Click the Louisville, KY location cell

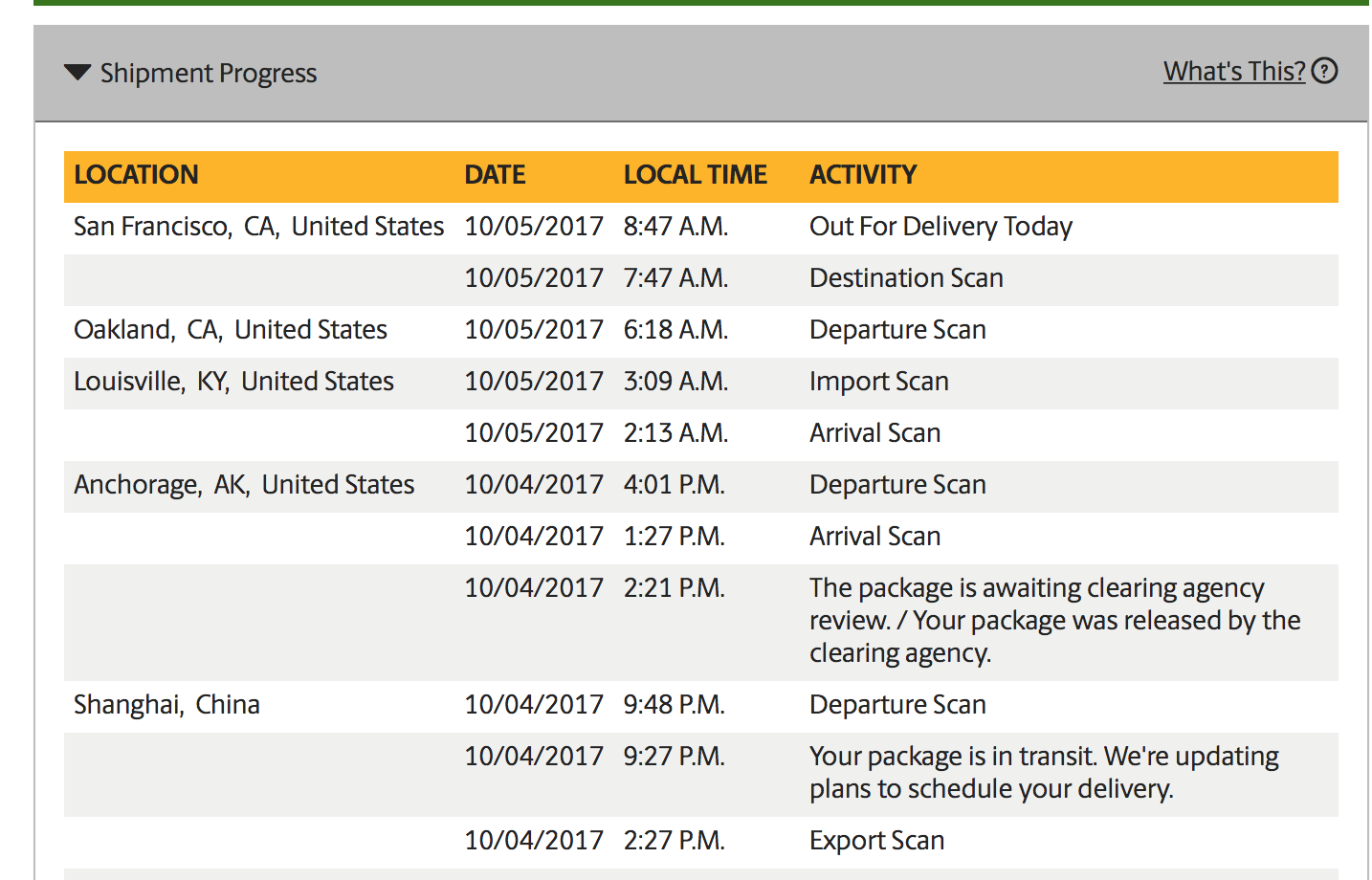pos(233,382)
